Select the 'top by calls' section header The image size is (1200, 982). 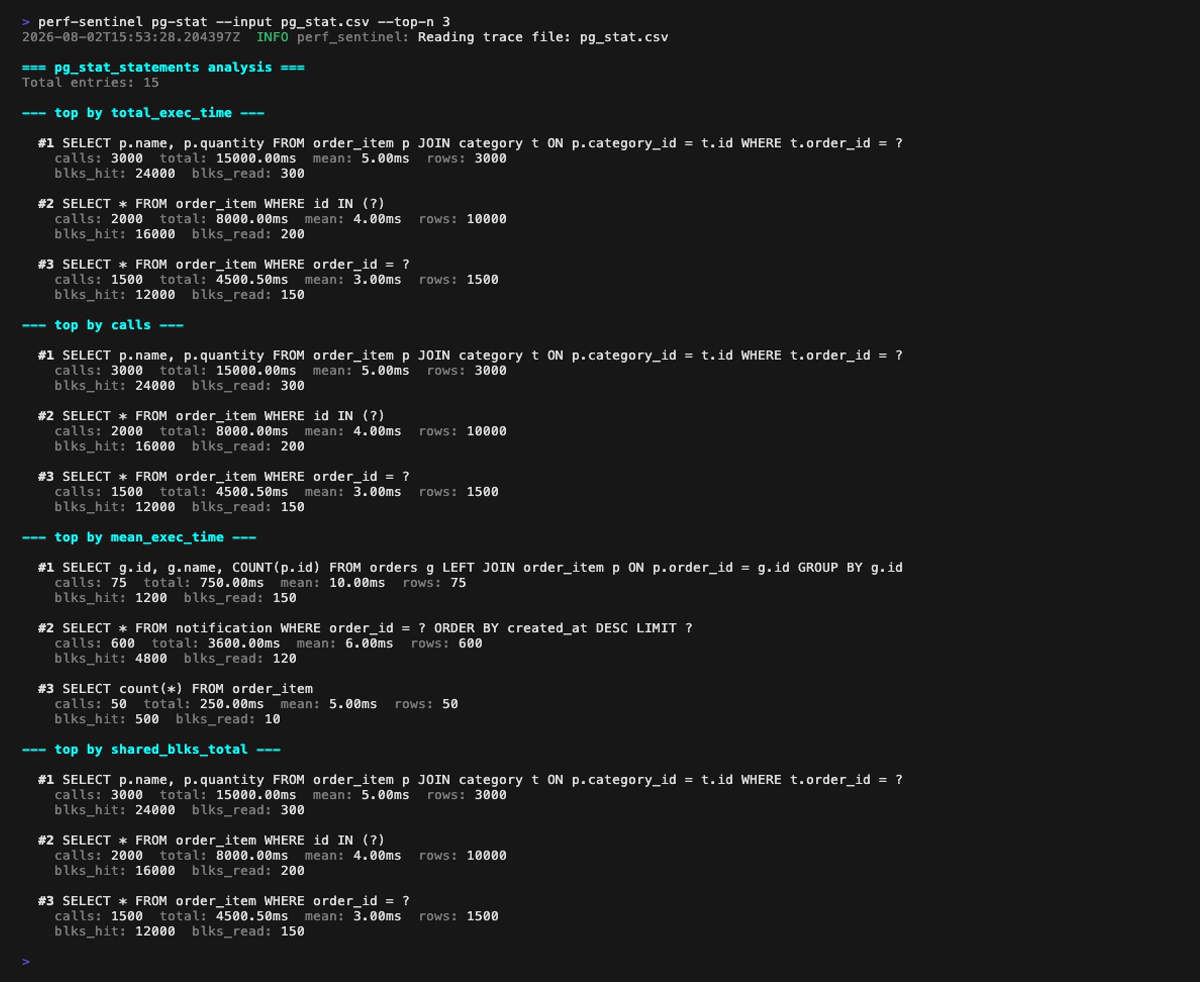(103, 325)
